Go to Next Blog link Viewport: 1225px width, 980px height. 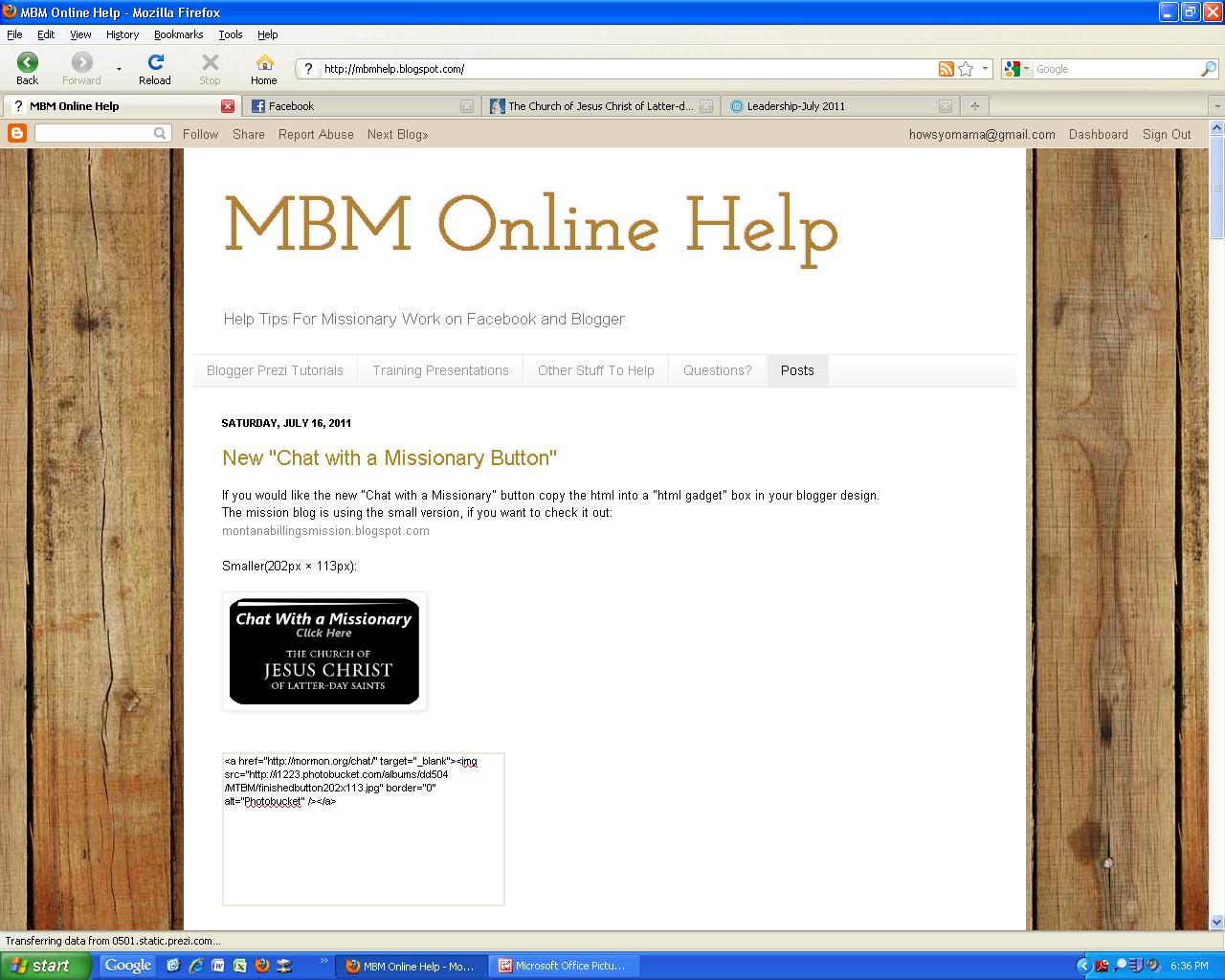(398, 134)
